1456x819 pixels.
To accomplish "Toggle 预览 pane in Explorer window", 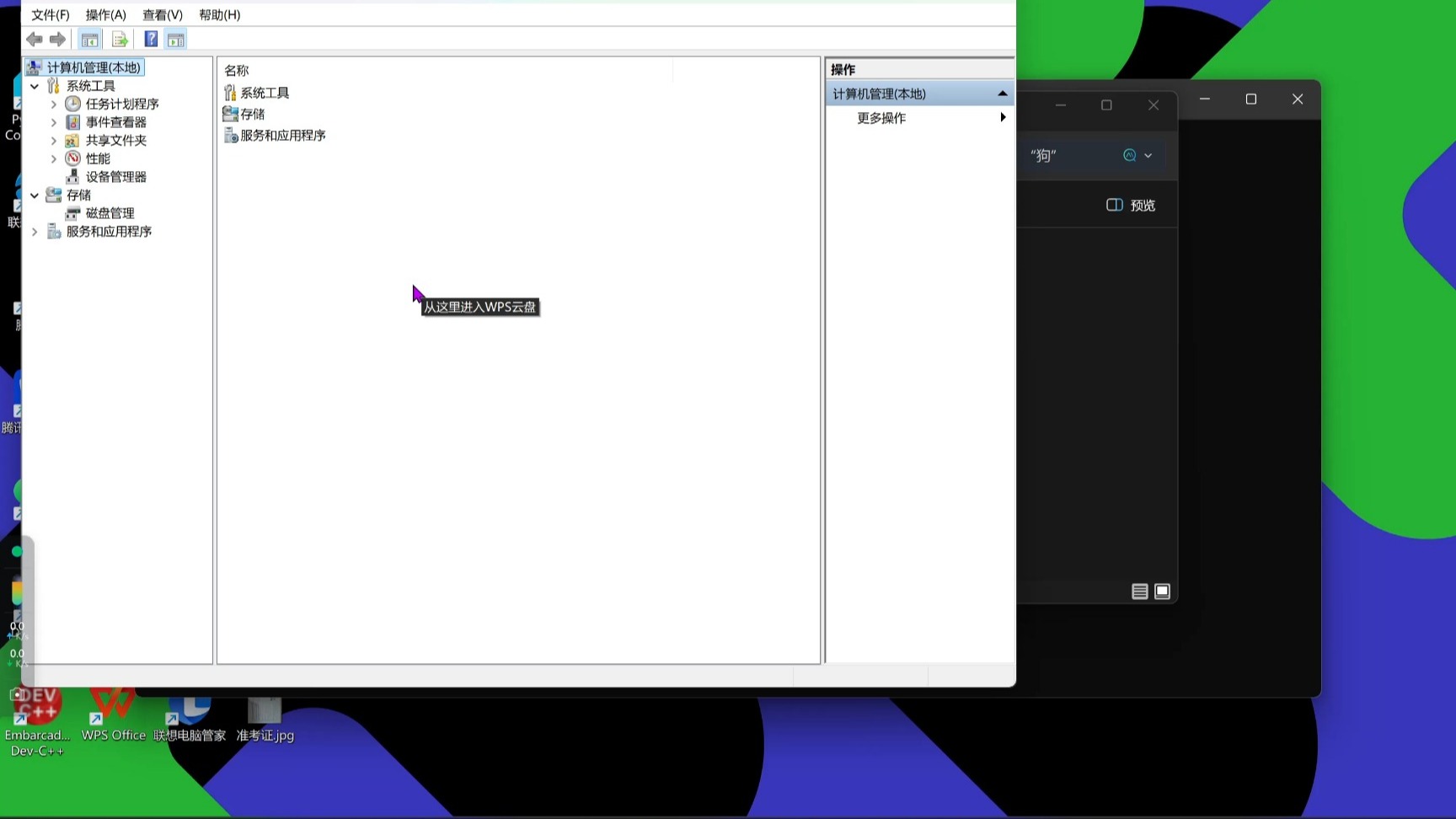I will click(1131, 206).
